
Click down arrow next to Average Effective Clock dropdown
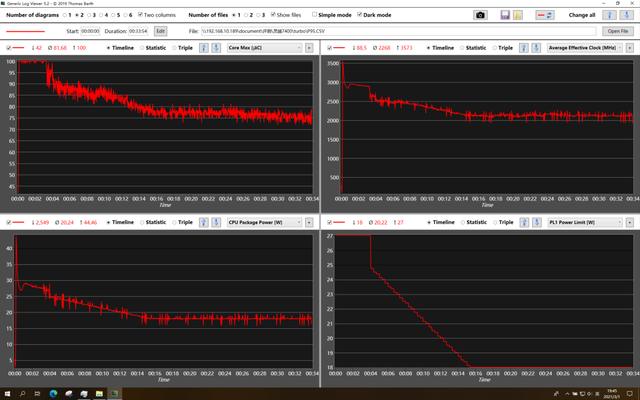click(536, 48)
